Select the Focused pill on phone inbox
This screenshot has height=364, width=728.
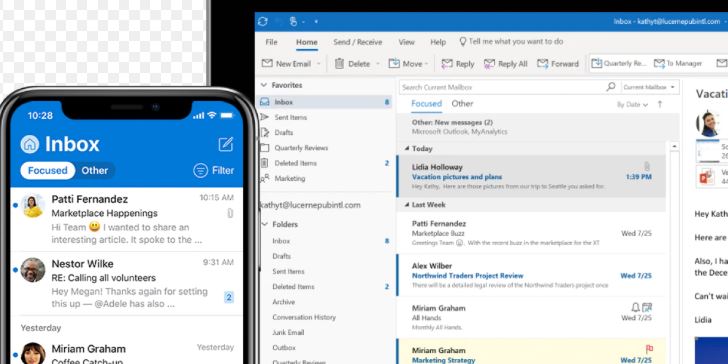47,170
